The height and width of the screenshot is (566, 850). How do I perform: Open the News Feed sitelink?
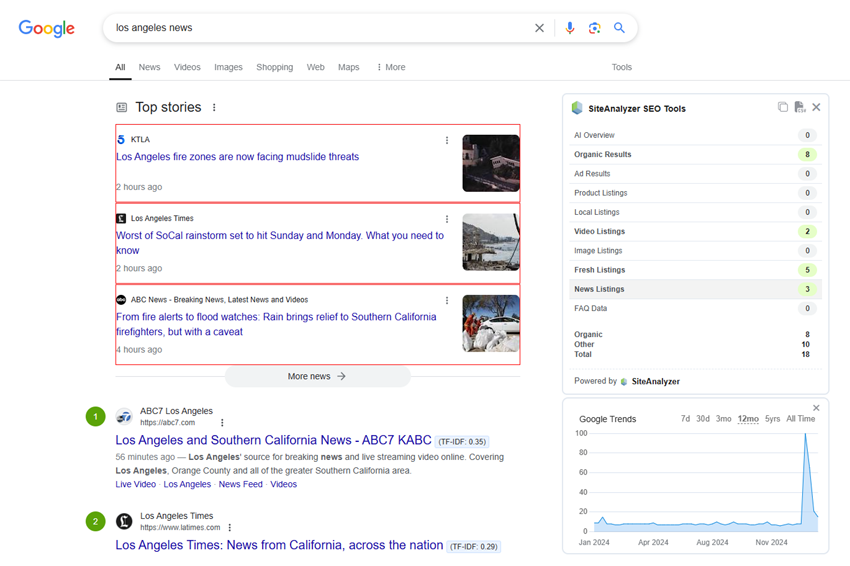(x=241, y=485)
